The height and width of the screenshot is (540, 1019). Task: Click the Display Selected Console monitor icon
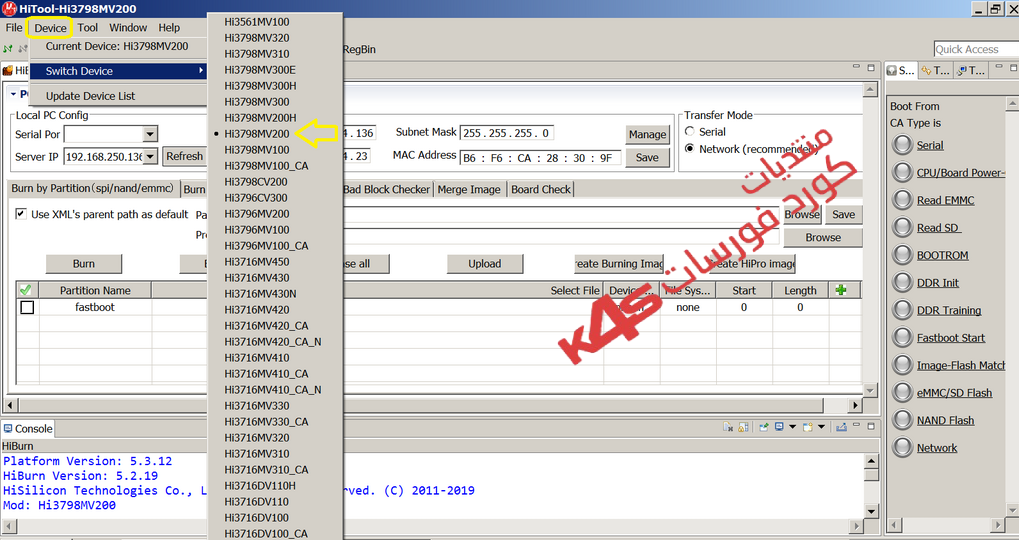(779, 427)
